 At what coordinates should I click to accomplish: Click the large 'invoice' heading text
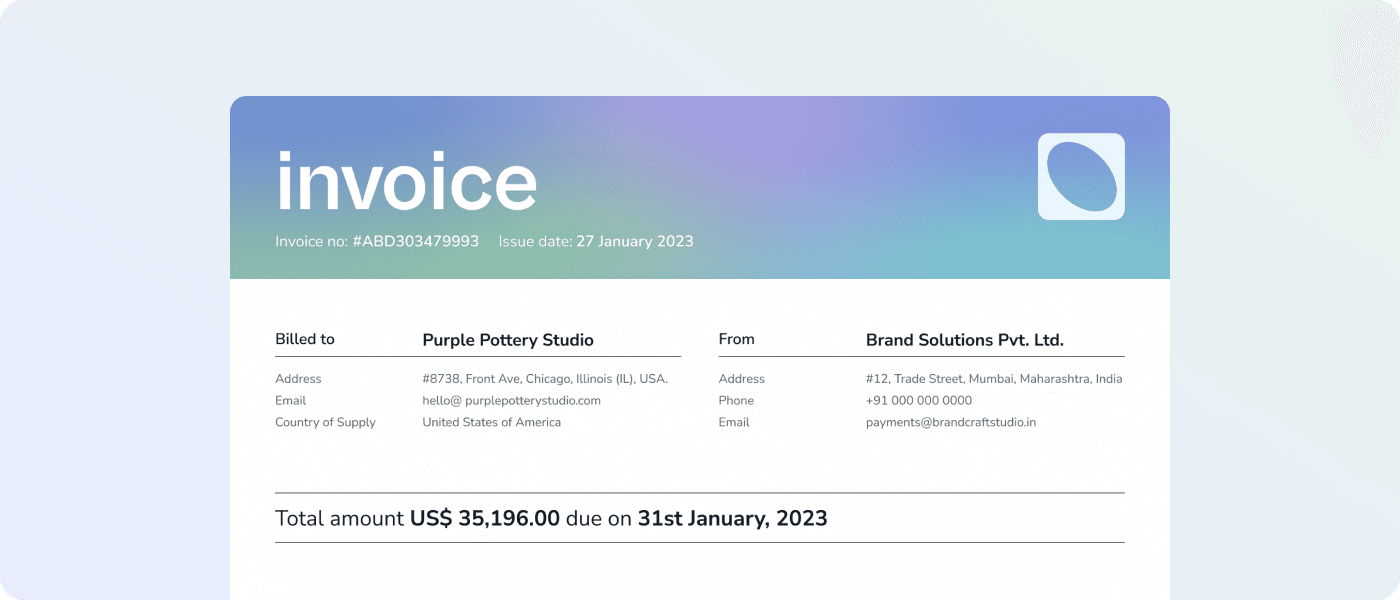coord(406,181)
